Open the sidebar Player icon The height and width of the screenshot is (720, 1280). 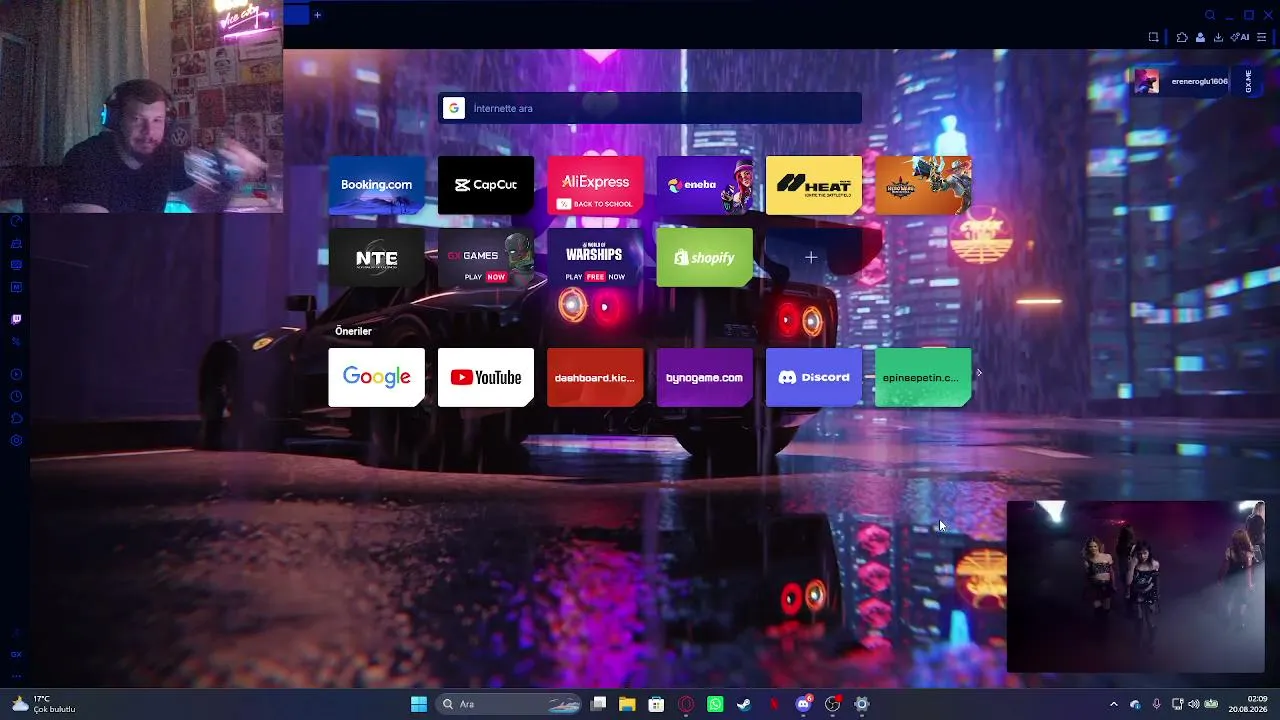[16, 374]
